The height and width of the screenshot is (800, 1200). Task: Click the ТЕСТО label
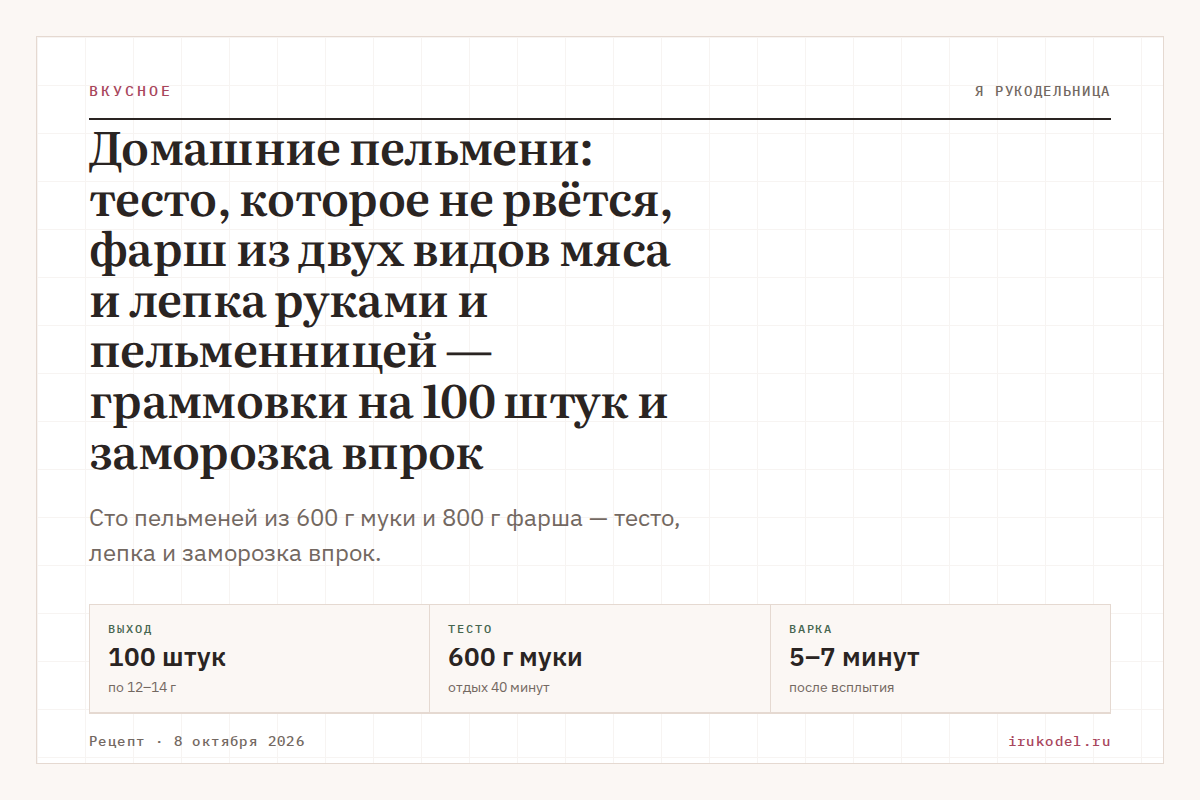(x=470, y=629)
